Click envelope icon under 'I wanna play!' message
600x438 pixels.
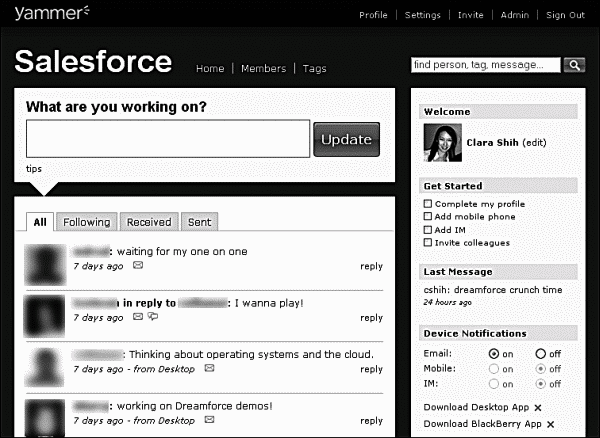click(138, 317)
